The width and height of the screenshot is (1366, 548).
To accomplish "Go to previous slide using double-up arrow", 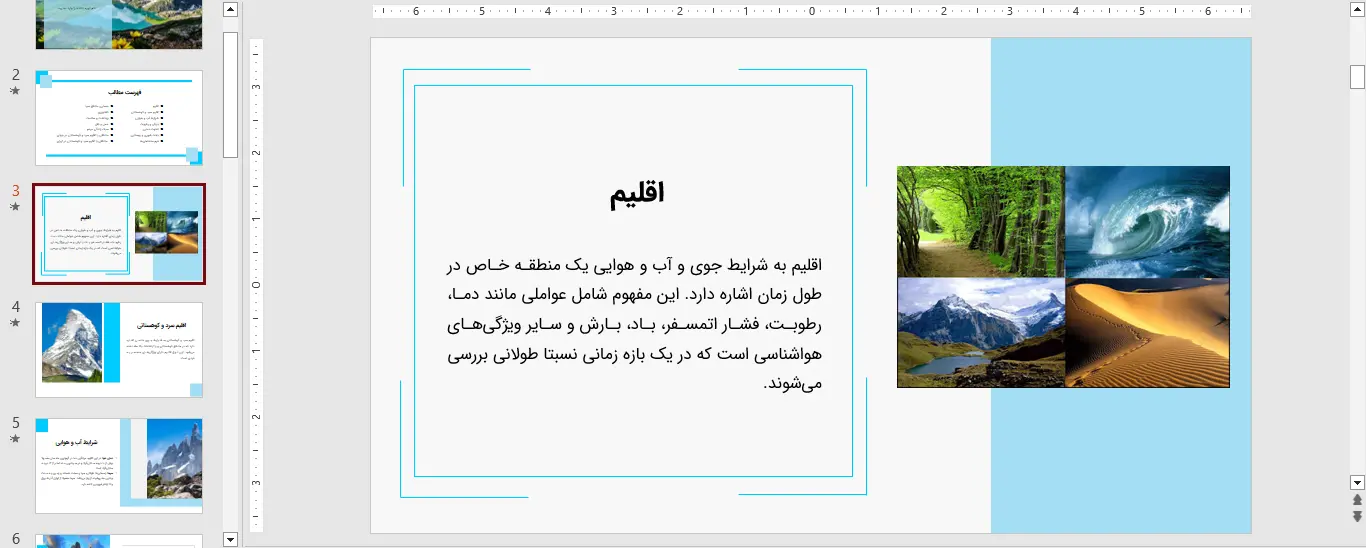I will pos(1357,499).
